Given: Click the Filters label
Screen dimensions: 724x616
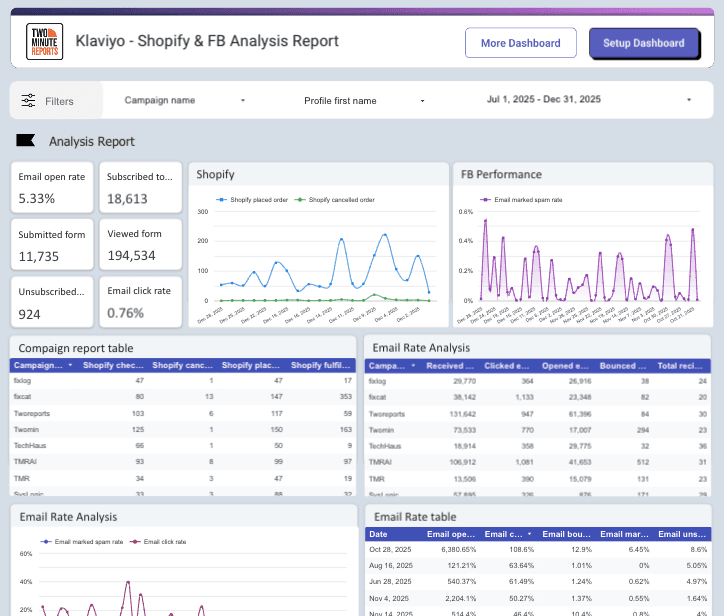Looking at the screenshot, I should click(59, 101).
